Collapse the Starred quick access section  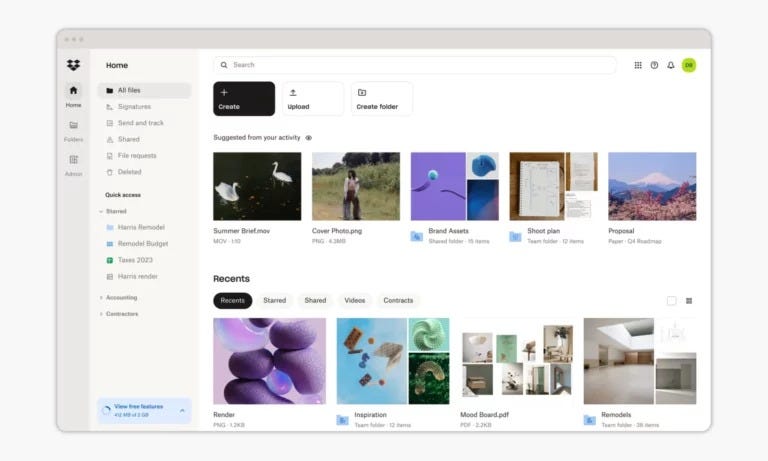(x=101, y=211)
